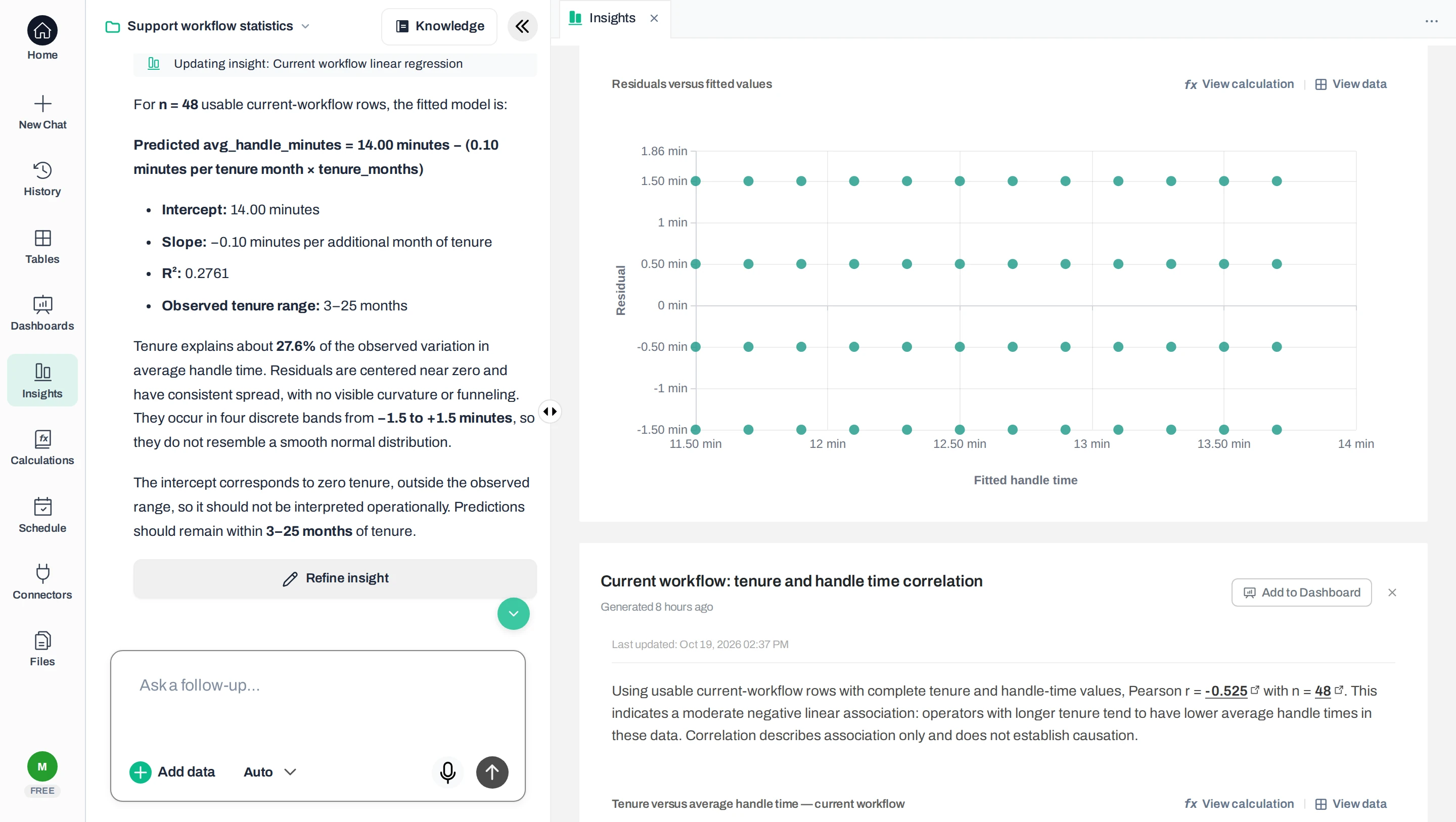
Task: Open the Schedule section
Action: pos(42,515)
